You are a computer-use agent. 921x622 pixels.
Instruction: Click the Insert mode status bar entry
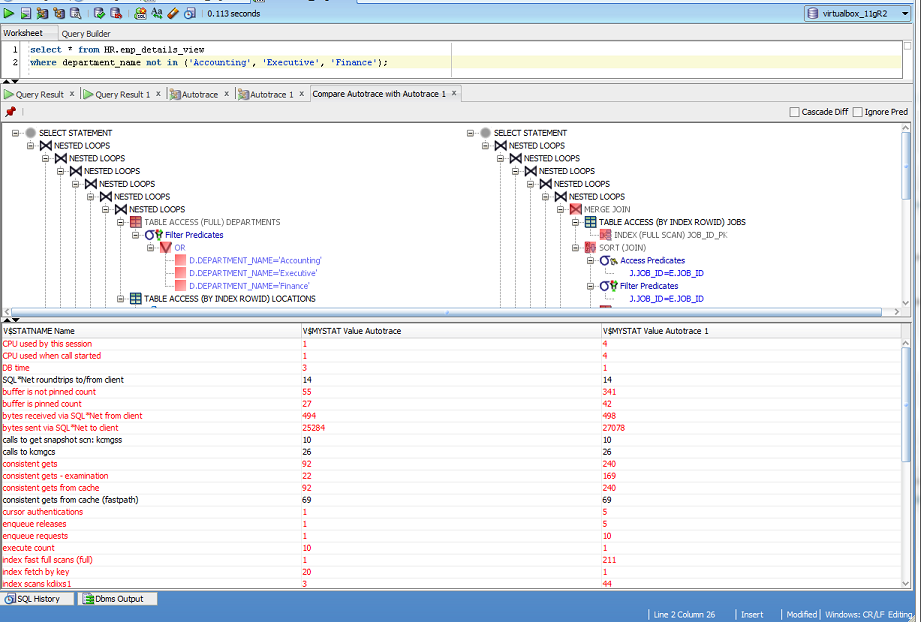pyautogui.click(x=752, y=614)
